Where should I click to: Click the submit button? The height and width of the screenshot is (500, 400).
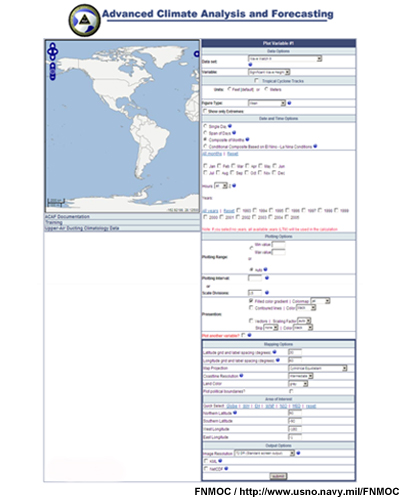point(278,476)
